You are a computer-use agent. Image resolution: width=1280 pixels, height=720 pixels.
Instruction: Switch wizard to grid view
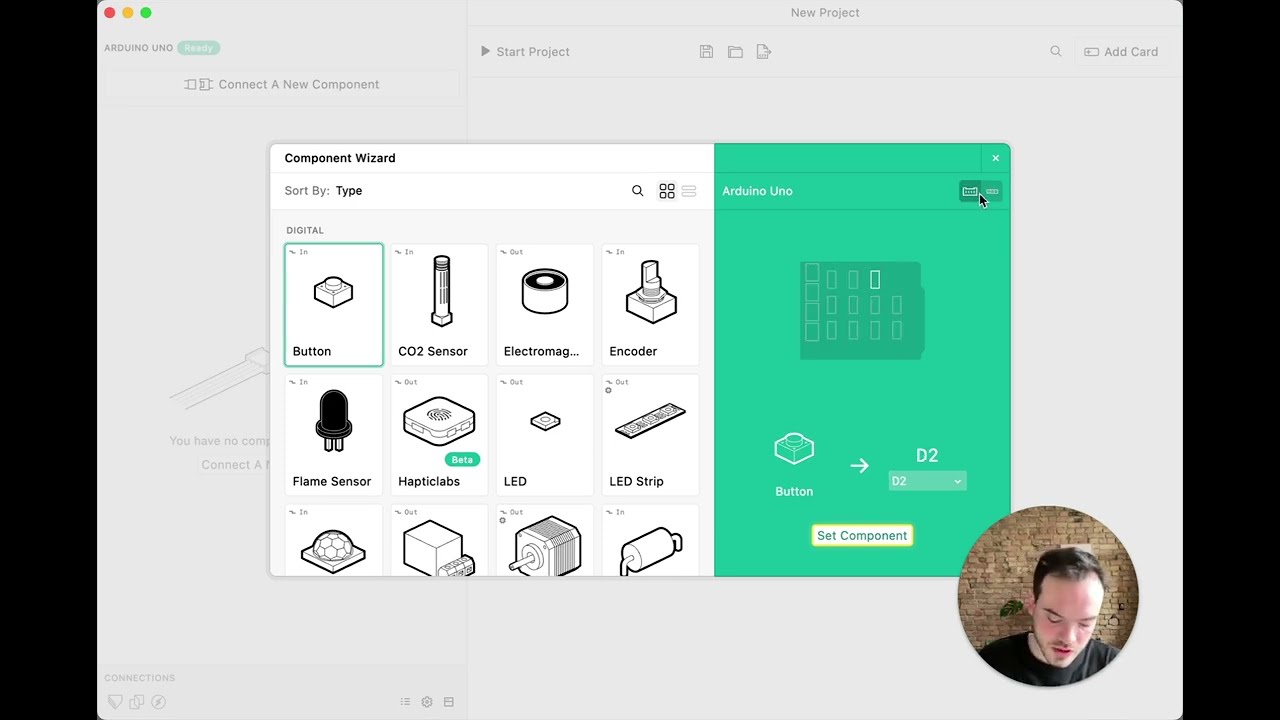coord(667,191)
